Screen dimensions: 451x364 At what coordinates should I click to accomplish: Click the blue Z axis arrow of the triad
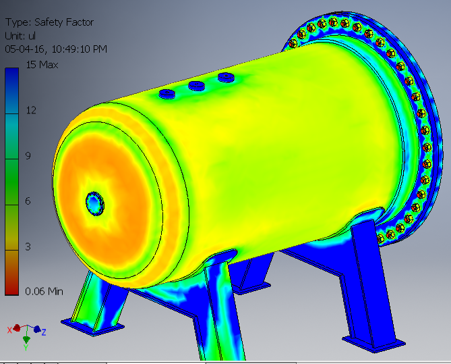point(37,329)
